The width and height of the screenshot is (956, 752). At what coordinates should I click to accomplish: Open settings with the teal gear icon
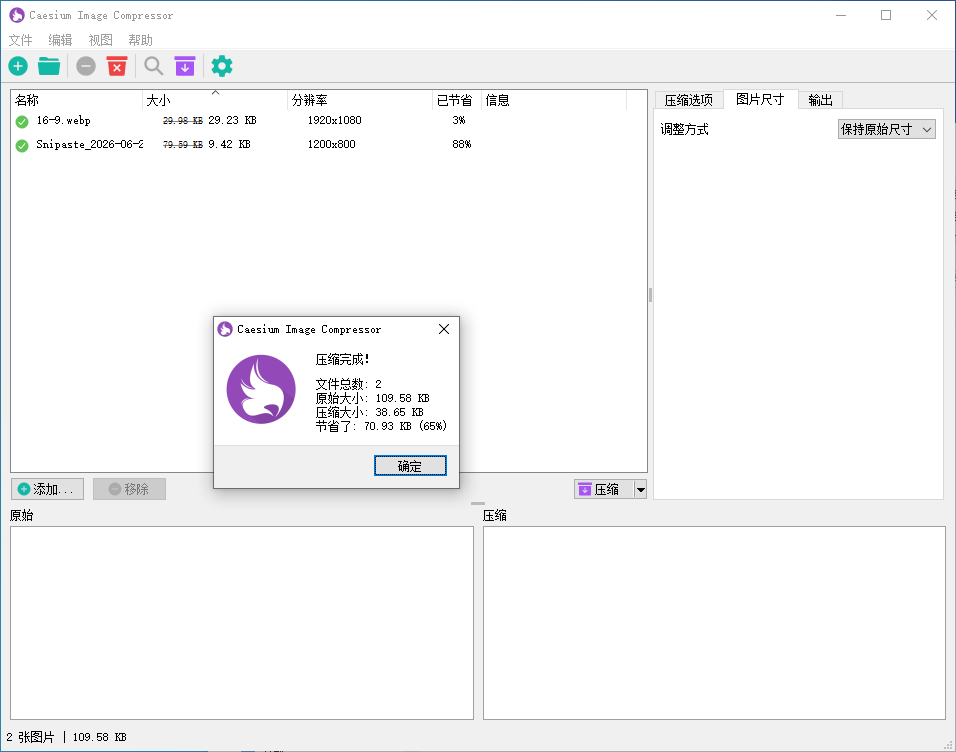click(222, 66)
